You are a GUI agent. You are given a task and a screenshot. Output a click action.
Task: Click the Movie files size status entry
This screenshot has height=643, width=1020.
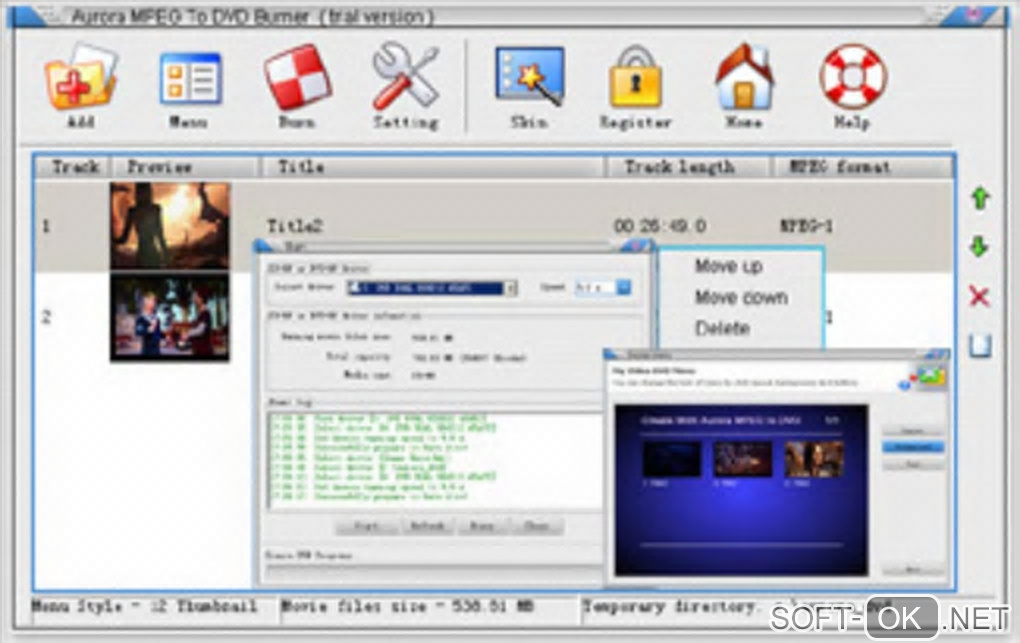[407, 607]
